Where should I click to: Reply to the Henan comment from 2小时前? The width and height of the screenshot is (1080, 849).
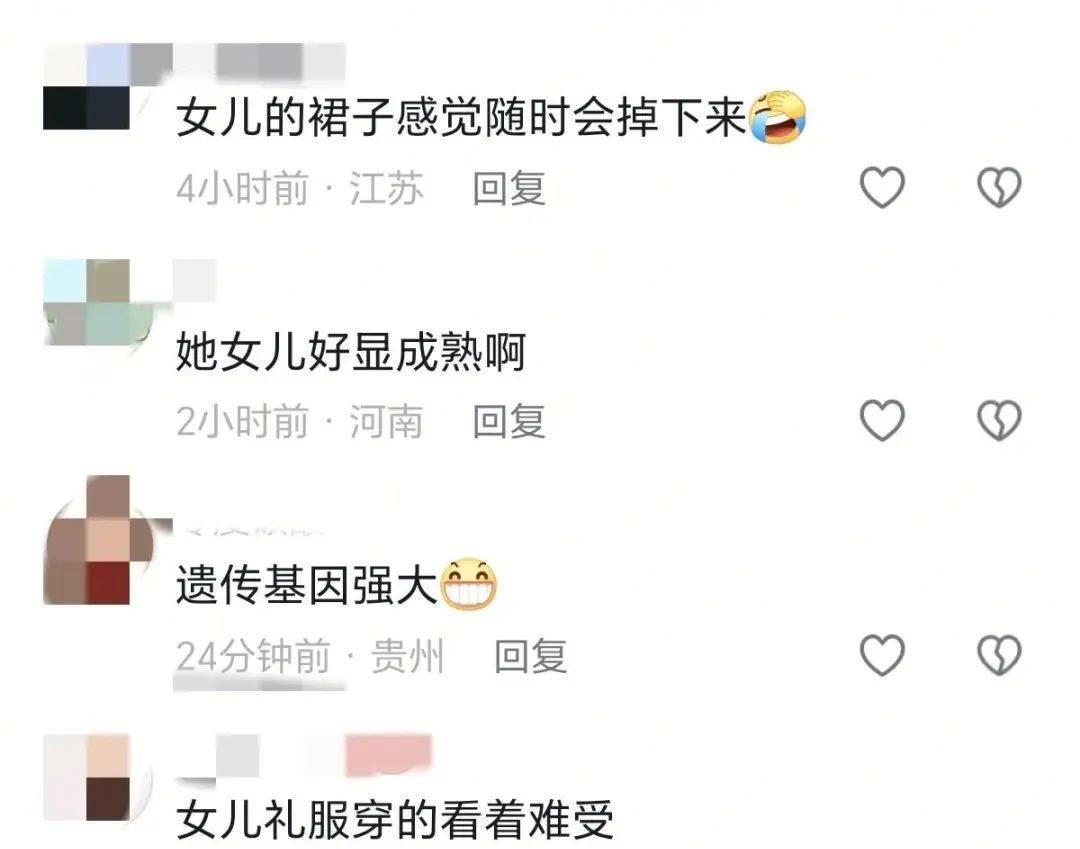[509, 421]
